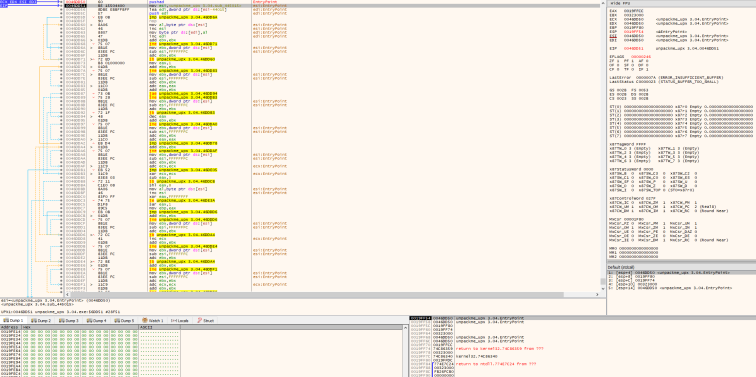Select the MM0 register row
Screen dimensions: 756x377
[x=634, y=248]
